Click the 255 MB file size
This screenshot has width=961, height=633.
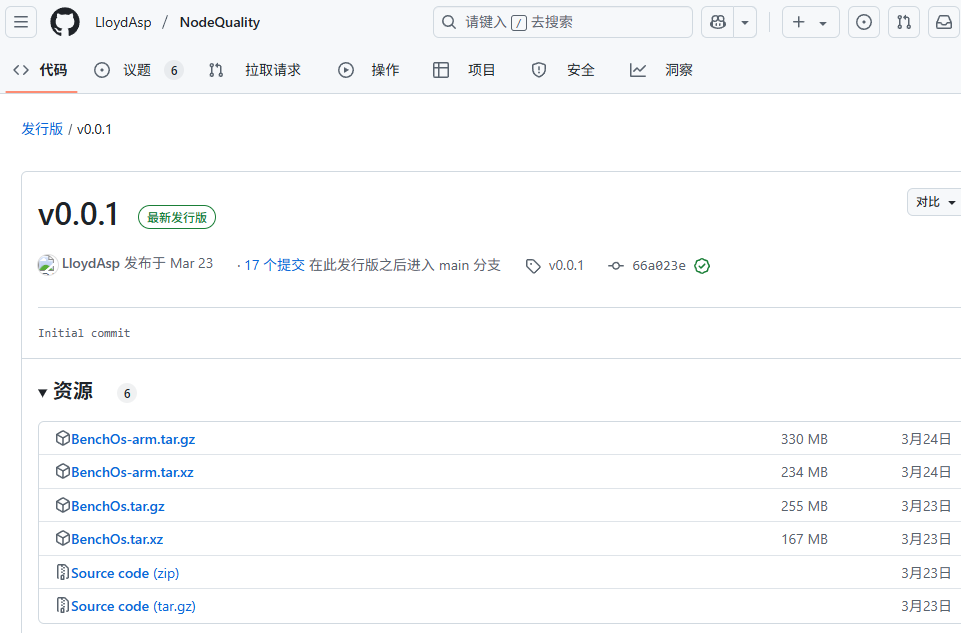coord(804,506)
